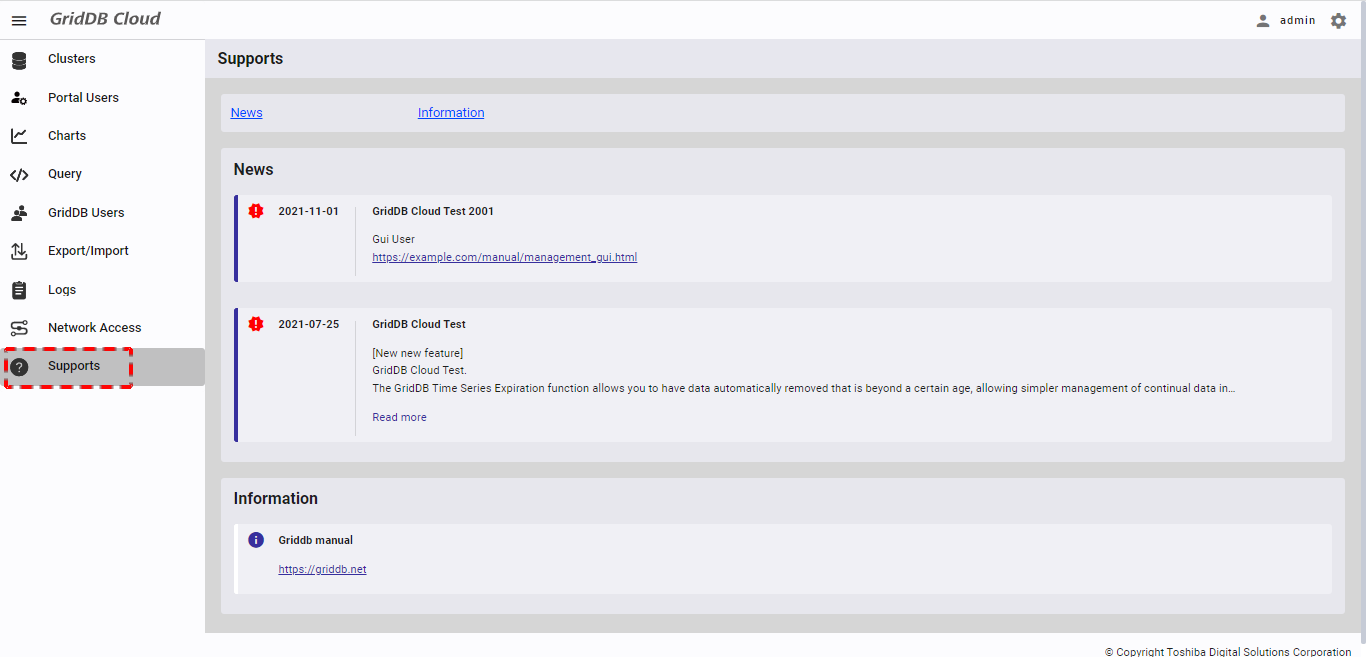
Task: Click the '[New new feature]' text
Action: pyautogui.click(x=417, y=353)
